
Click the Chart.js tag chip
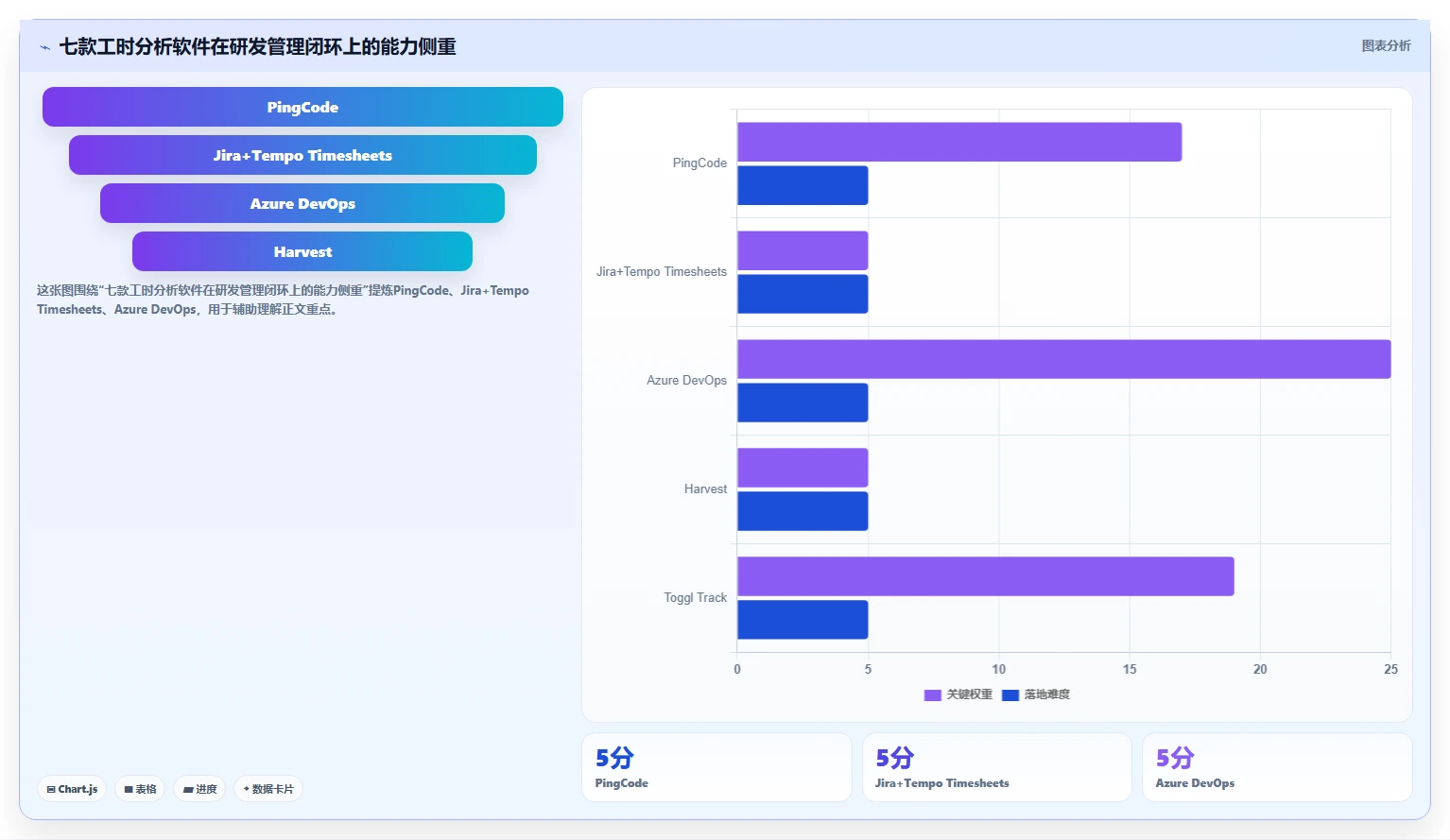click(x=72, y=789)
